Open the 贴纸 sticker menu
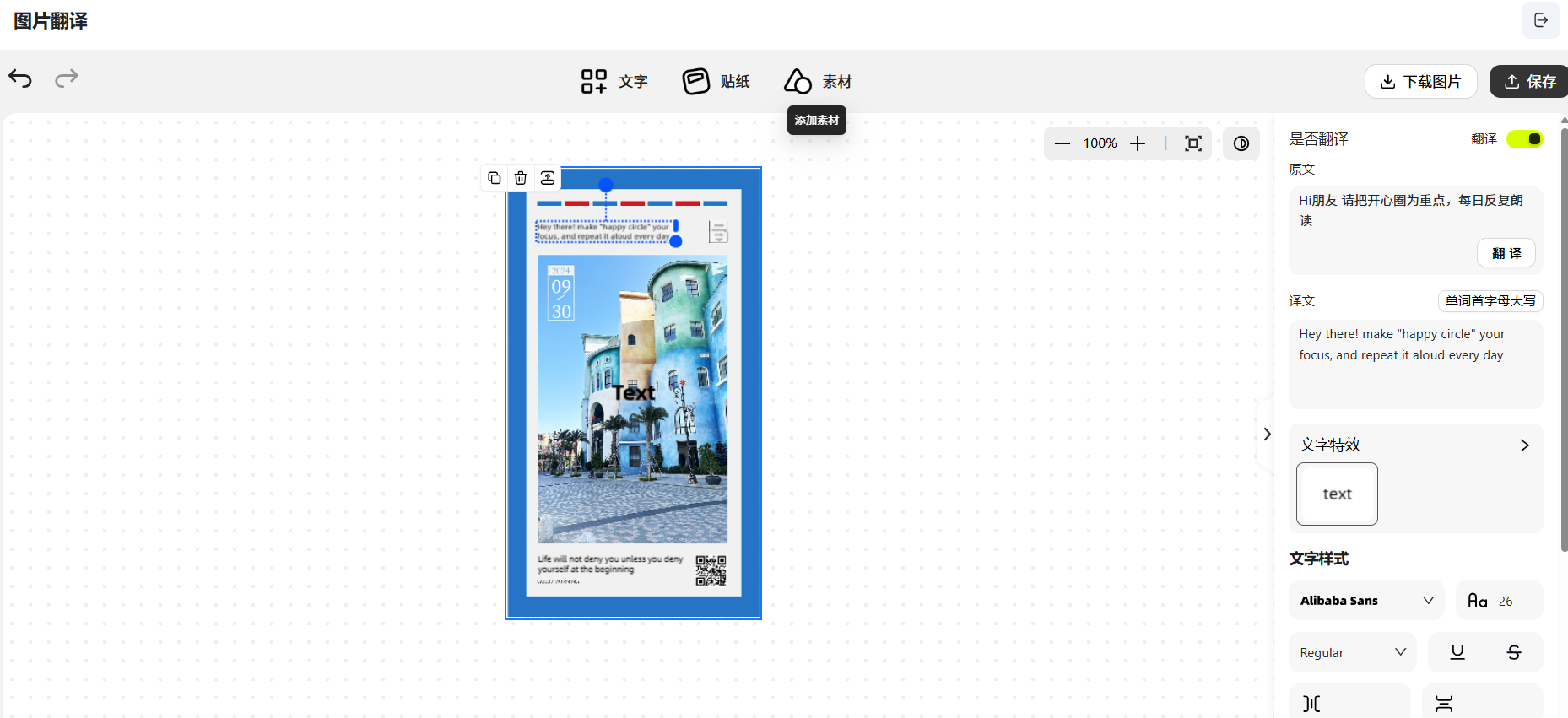The width and height of the screenshot is (1568, 718). [x=716, y=81]
